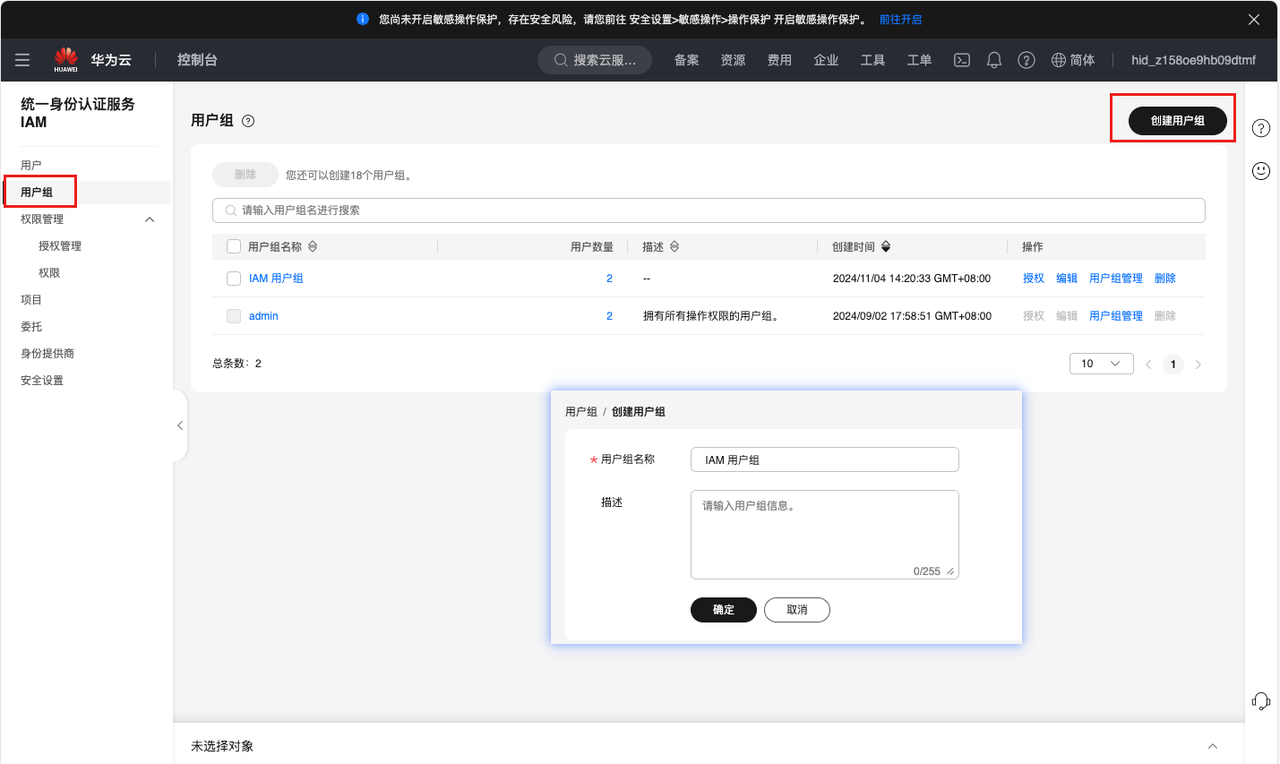This screenshot has height=764, width=1280.
Task: Sort by 用户组名称 column icon
Action: click(312, 246)
